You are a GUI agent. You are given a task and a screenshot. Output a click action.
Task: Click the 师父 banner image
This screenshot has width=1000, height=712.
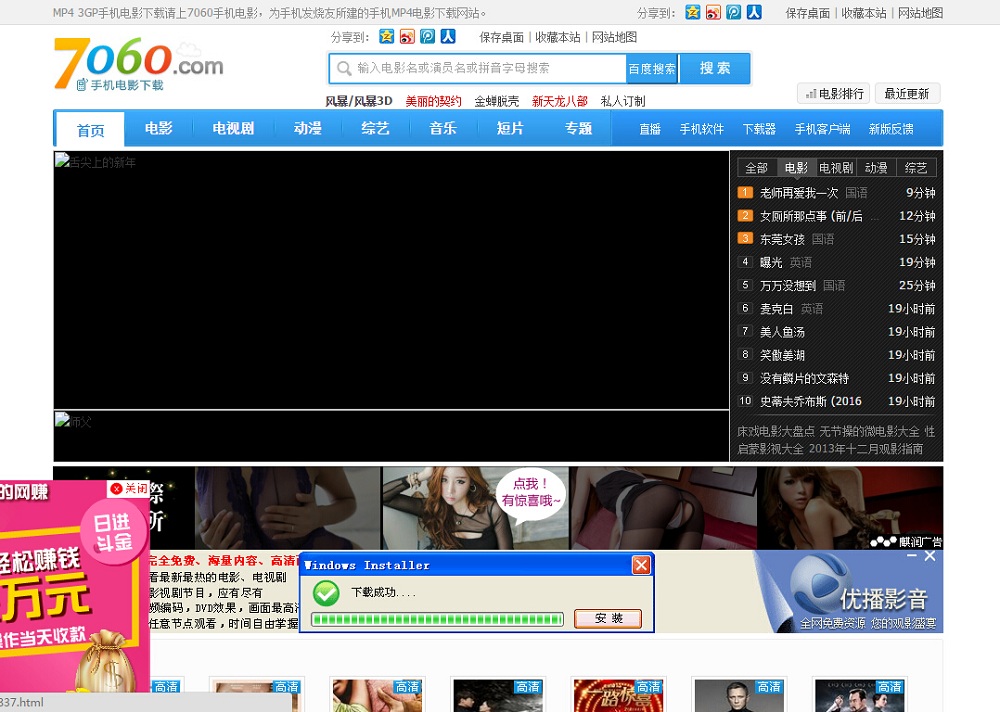[x=391, y=436]
